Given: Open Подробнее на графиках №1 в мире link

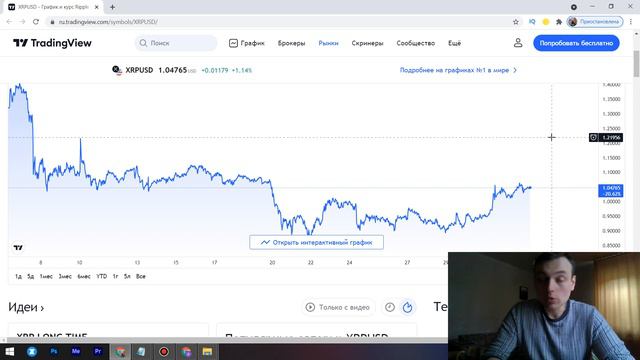Looking at the screenshot, I should click(x=458, y=70).
